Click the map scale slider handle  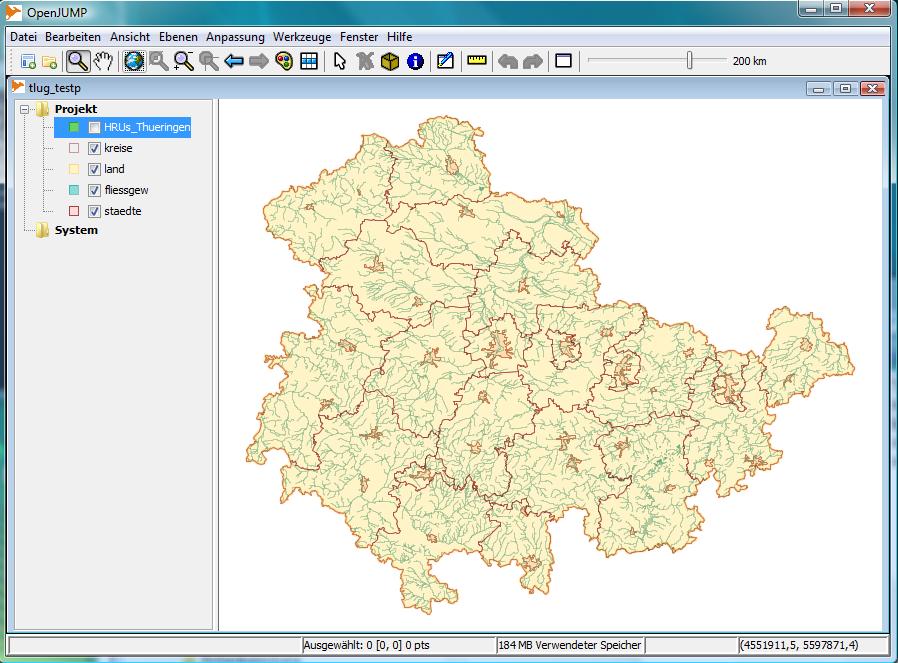click(689, 61)
